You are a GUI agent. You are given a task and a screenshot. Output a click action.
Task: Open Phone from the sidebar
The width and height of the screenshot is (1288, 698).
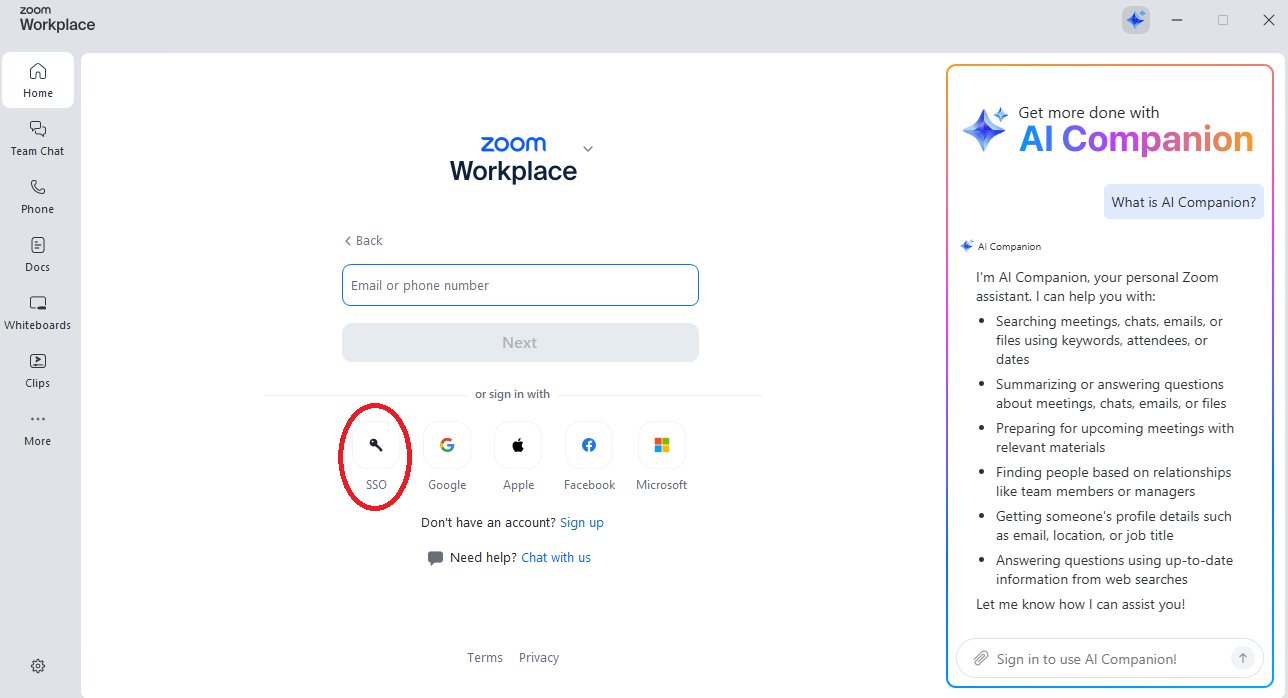37,195
